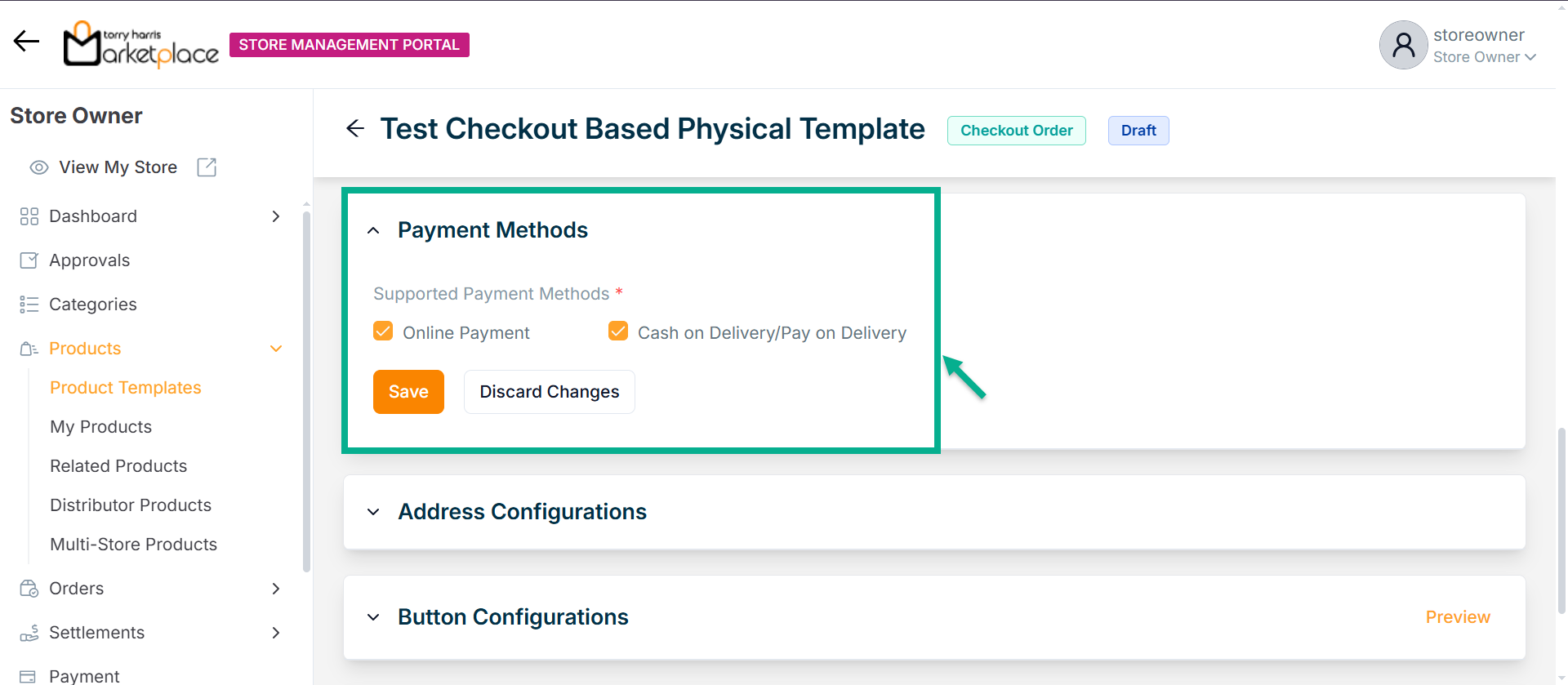Click the Marketplace logo

pyautogui.click(x=141, y=44)
